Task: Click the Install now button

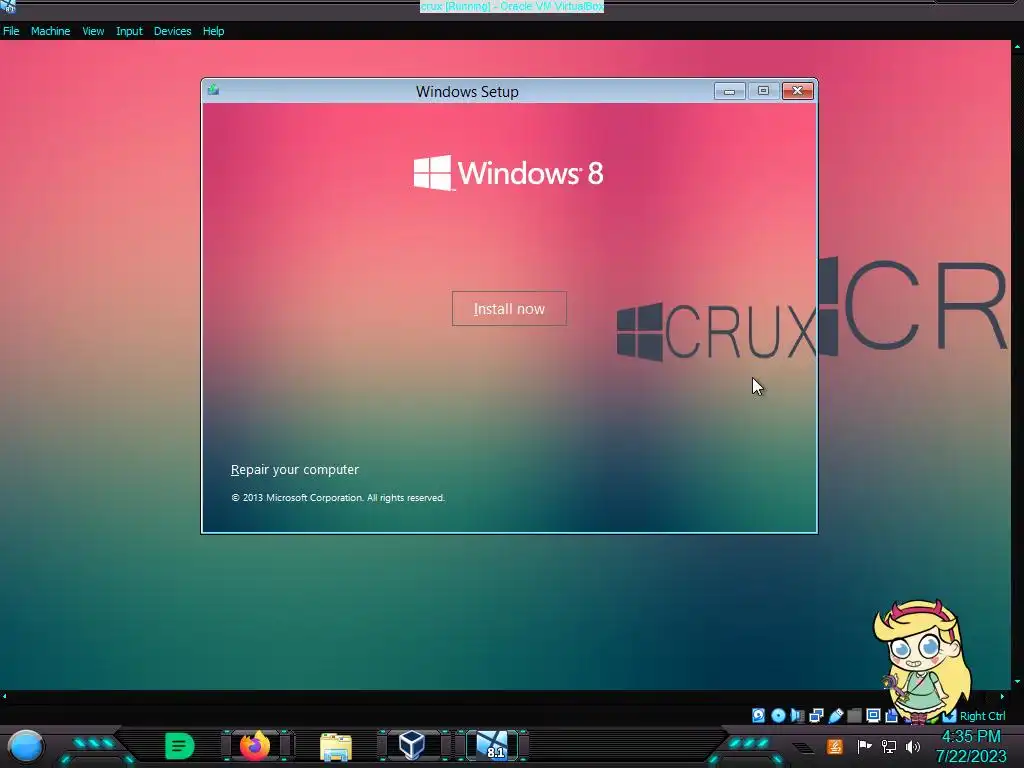Action: [x=509, y=308]
